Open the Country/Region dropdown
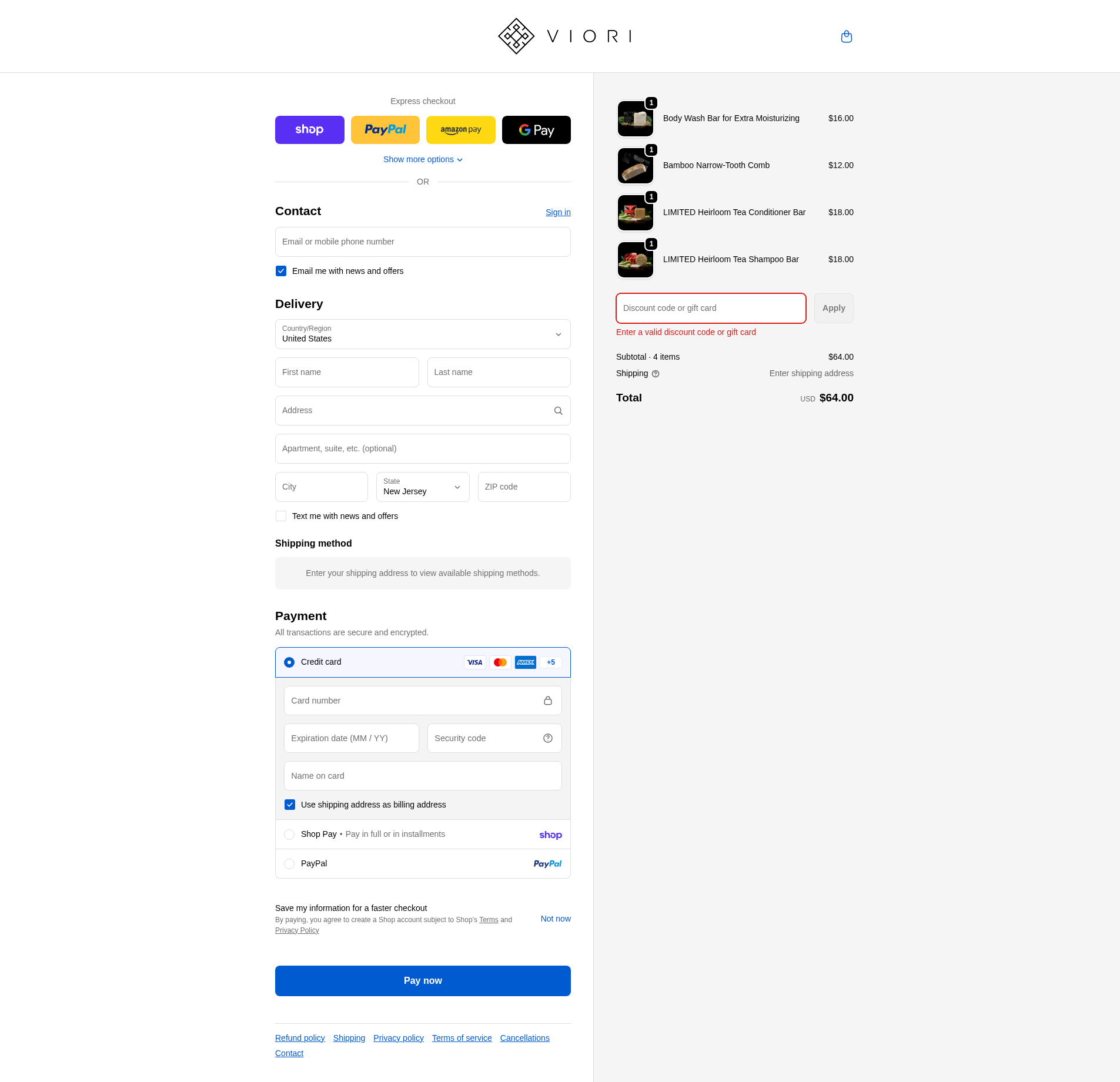 pyautogui.click(x=422, y=334)
